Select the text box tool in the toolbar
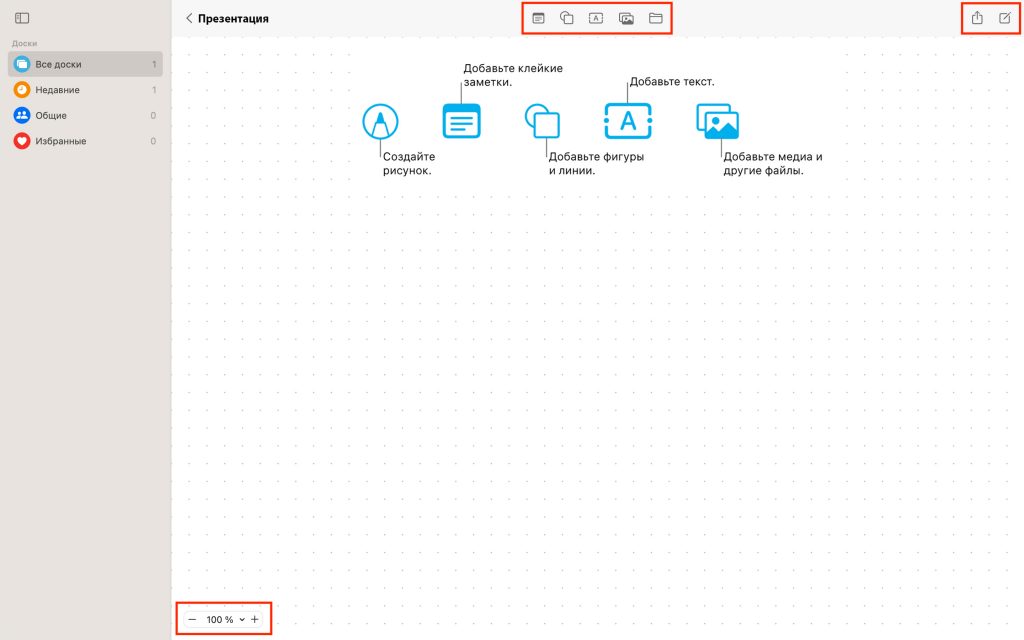1024x640 pixels. [x=597, y=17]
